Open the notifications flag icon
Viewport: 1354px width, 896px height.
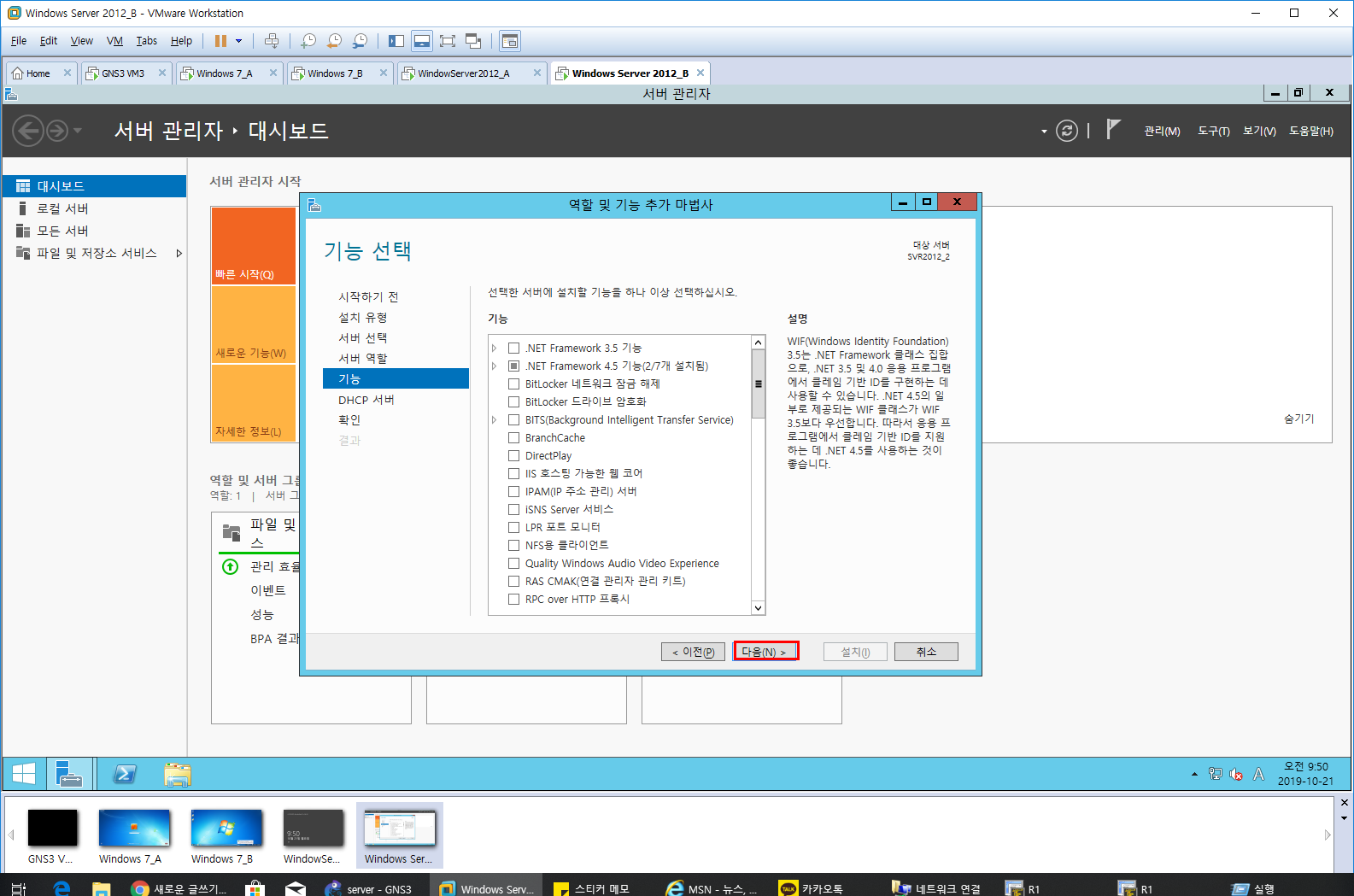[x=1112, y=129]
